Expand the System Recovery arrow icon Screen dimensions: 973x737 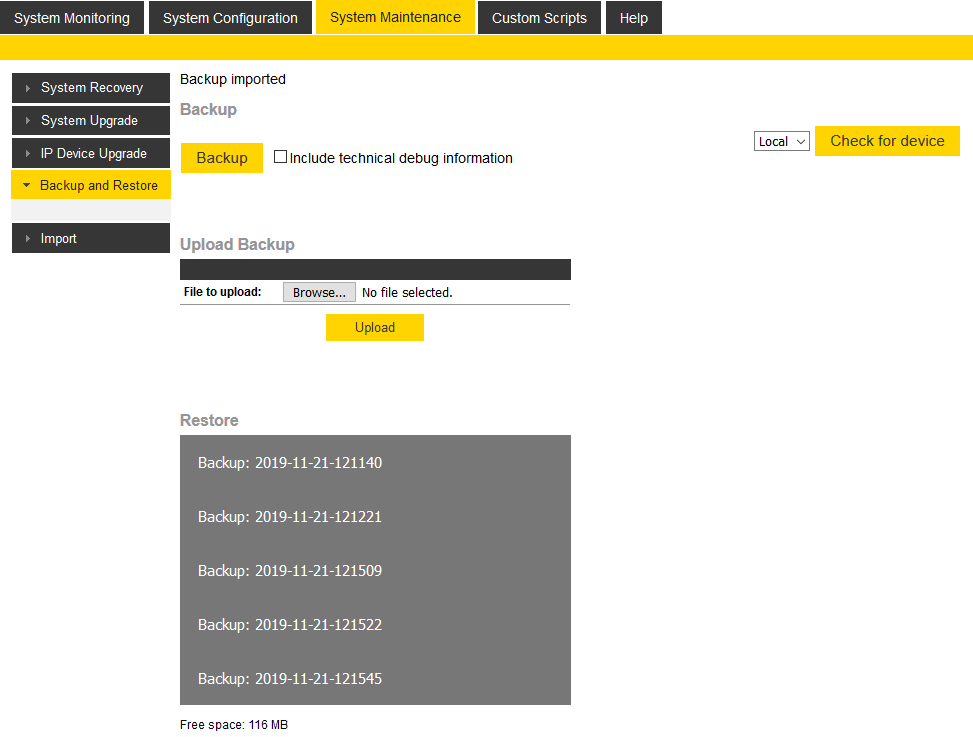pos(28,88)
